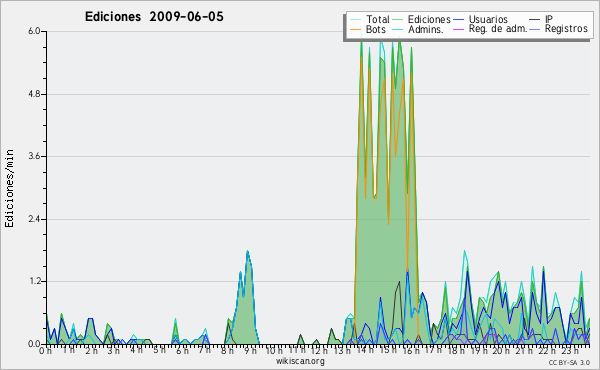The width and height of the screenshot is (600, 370).
Task: Click the 'CC BY-SA 3.0' license text
Action: [569, 362]
